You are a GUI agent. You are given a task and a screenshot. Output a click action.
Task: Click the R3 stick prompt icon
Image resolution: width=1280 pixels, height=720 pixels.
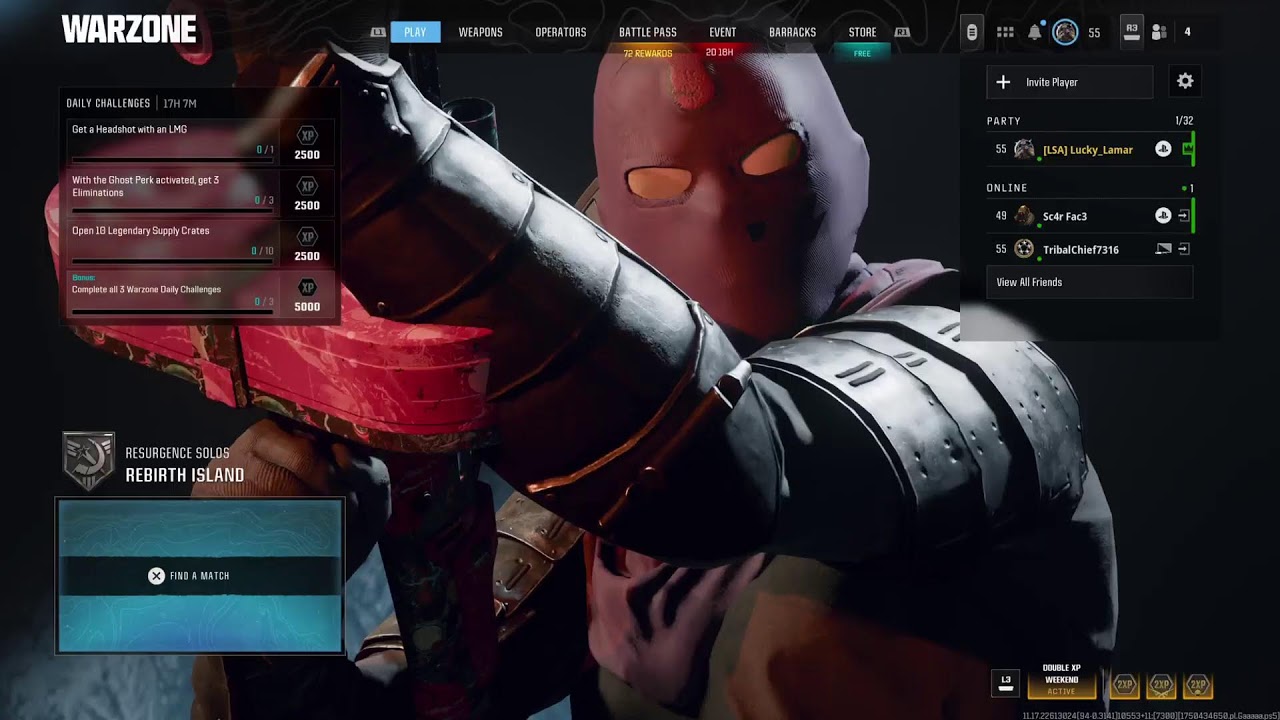point(1131,30)
